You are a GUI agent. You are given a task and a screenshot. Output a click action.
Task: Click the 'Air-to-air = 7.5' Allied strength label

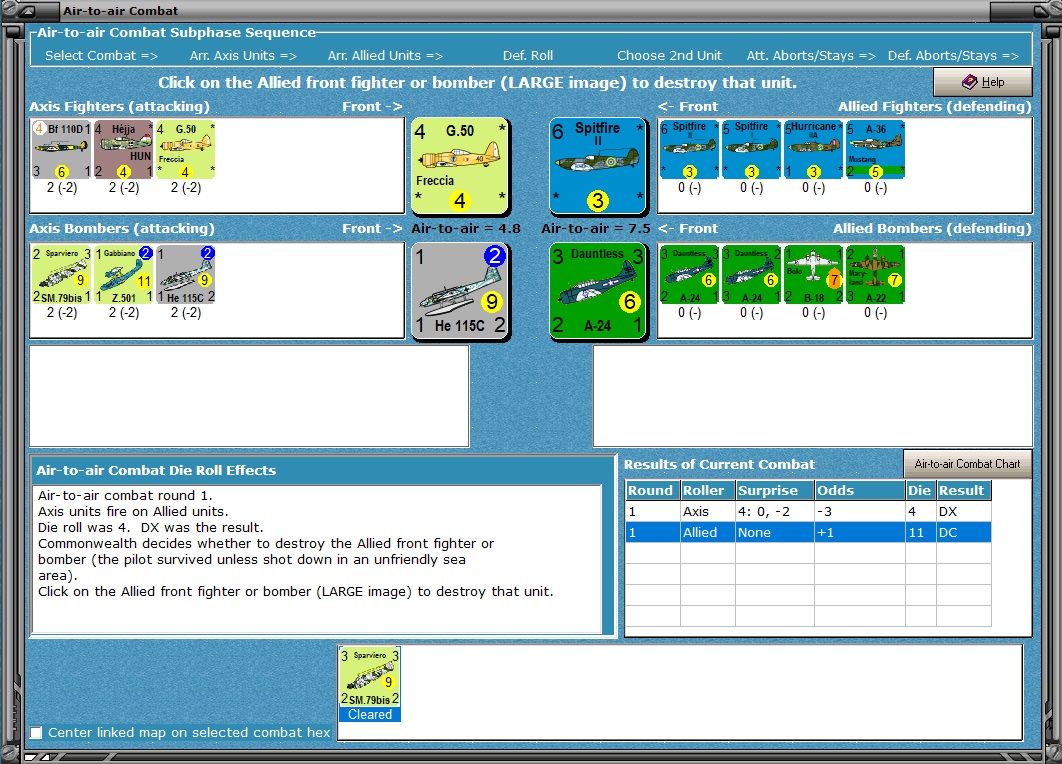coord(596,228)
